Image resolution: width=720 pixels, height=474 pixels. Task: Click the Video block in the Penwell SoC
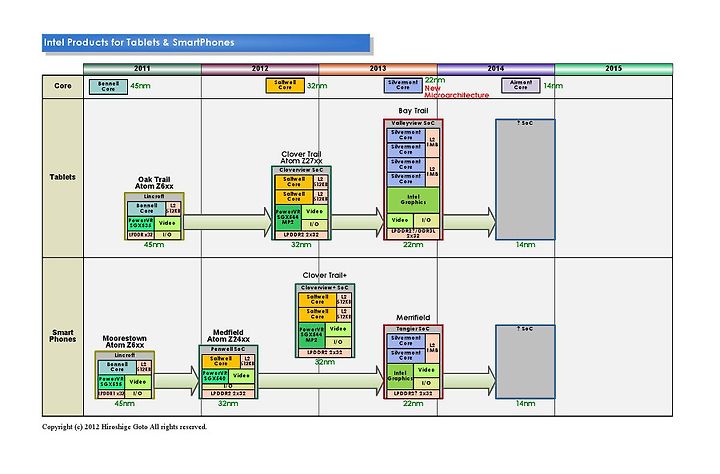click(241, 376)
